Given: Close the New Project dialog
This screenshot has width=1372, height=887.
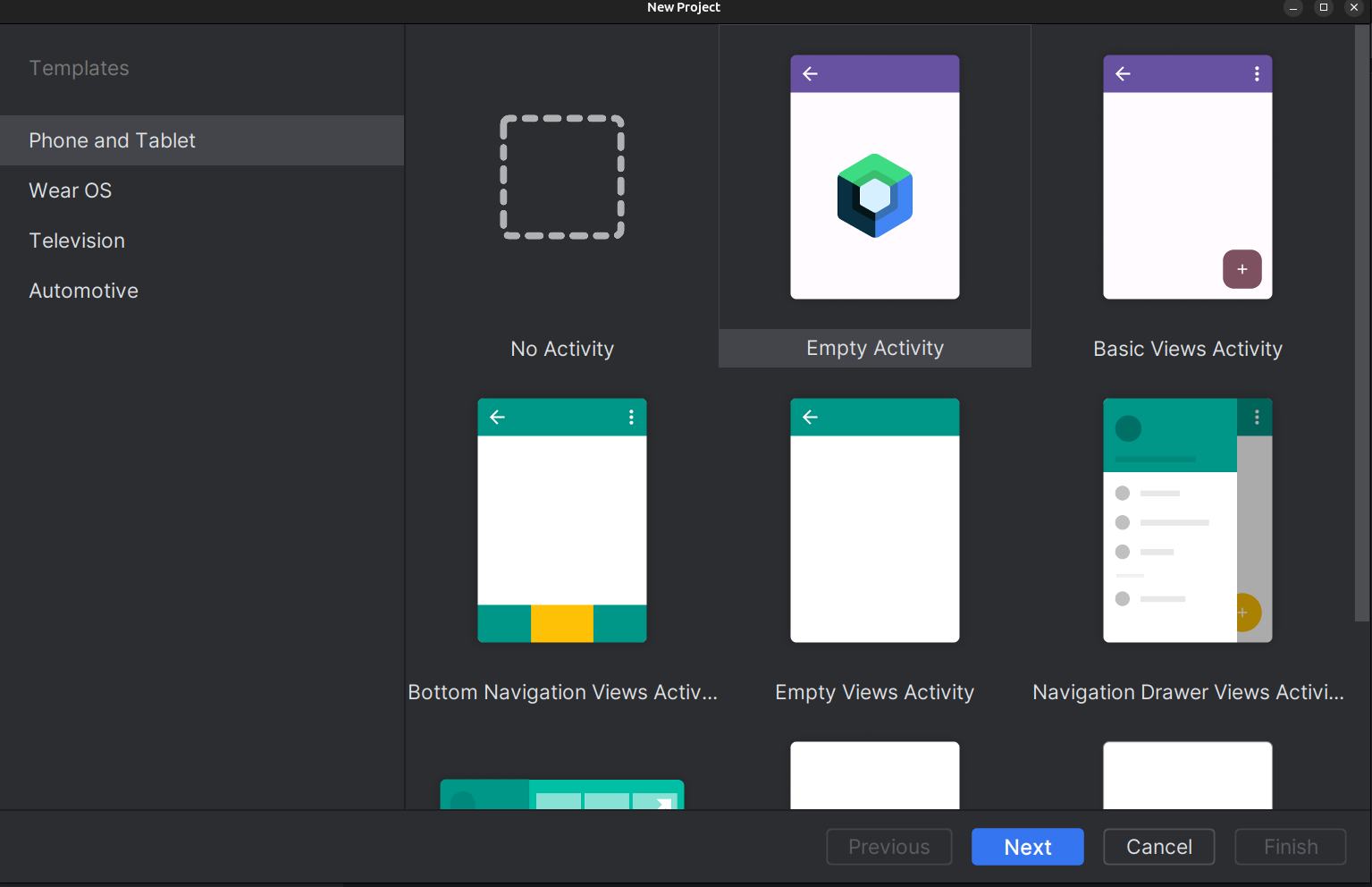Looking at the screenshot, I should (1354, 8).
